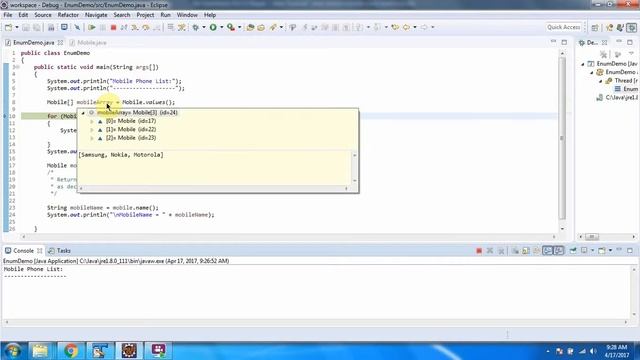Image resolution: width=640 pixels, height=360 pixels.
Task: Open the Open Console dropdown arrow
Action: 610,251
